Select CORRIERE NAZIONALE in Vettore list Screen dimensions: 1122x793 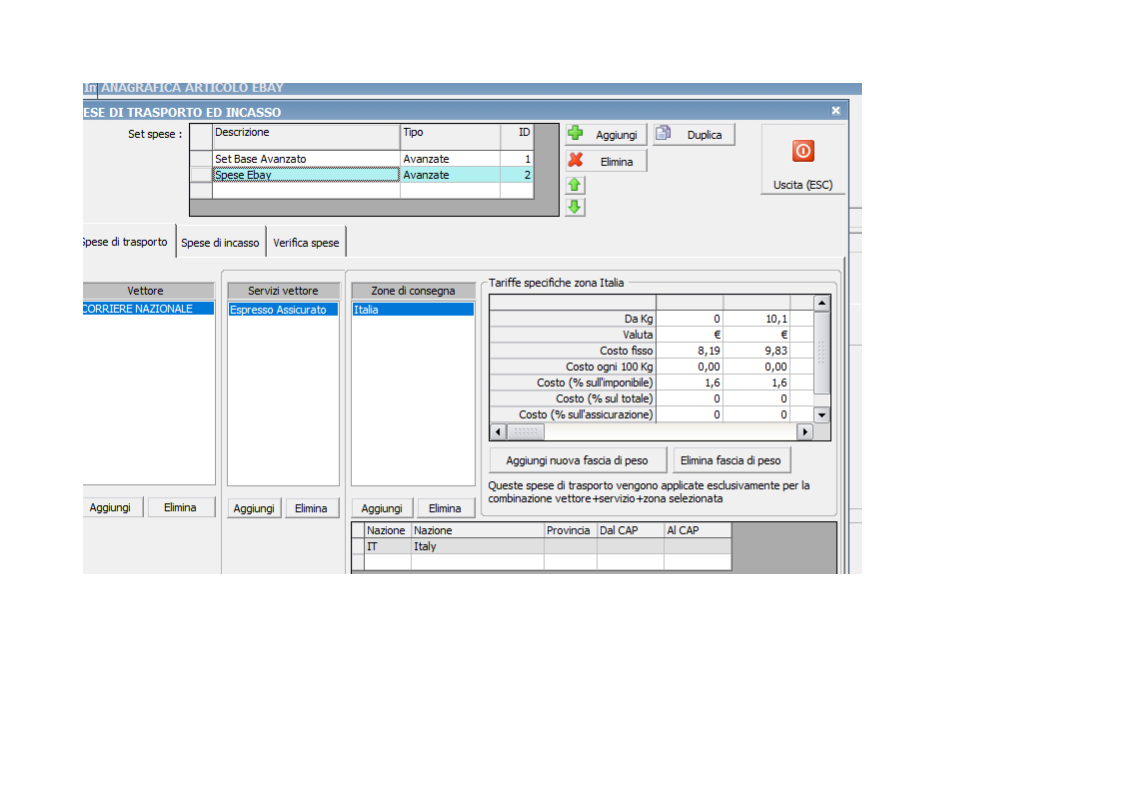[148, 308]
